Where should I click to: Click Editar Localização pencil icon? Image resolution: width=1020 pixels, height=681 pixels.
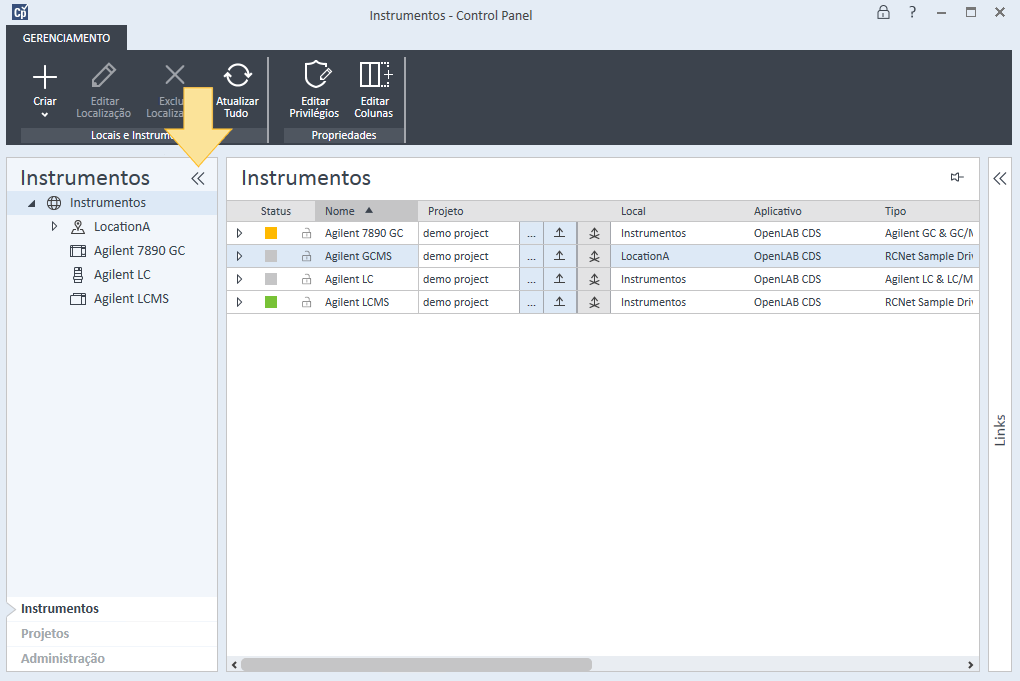tap(103, 75)
